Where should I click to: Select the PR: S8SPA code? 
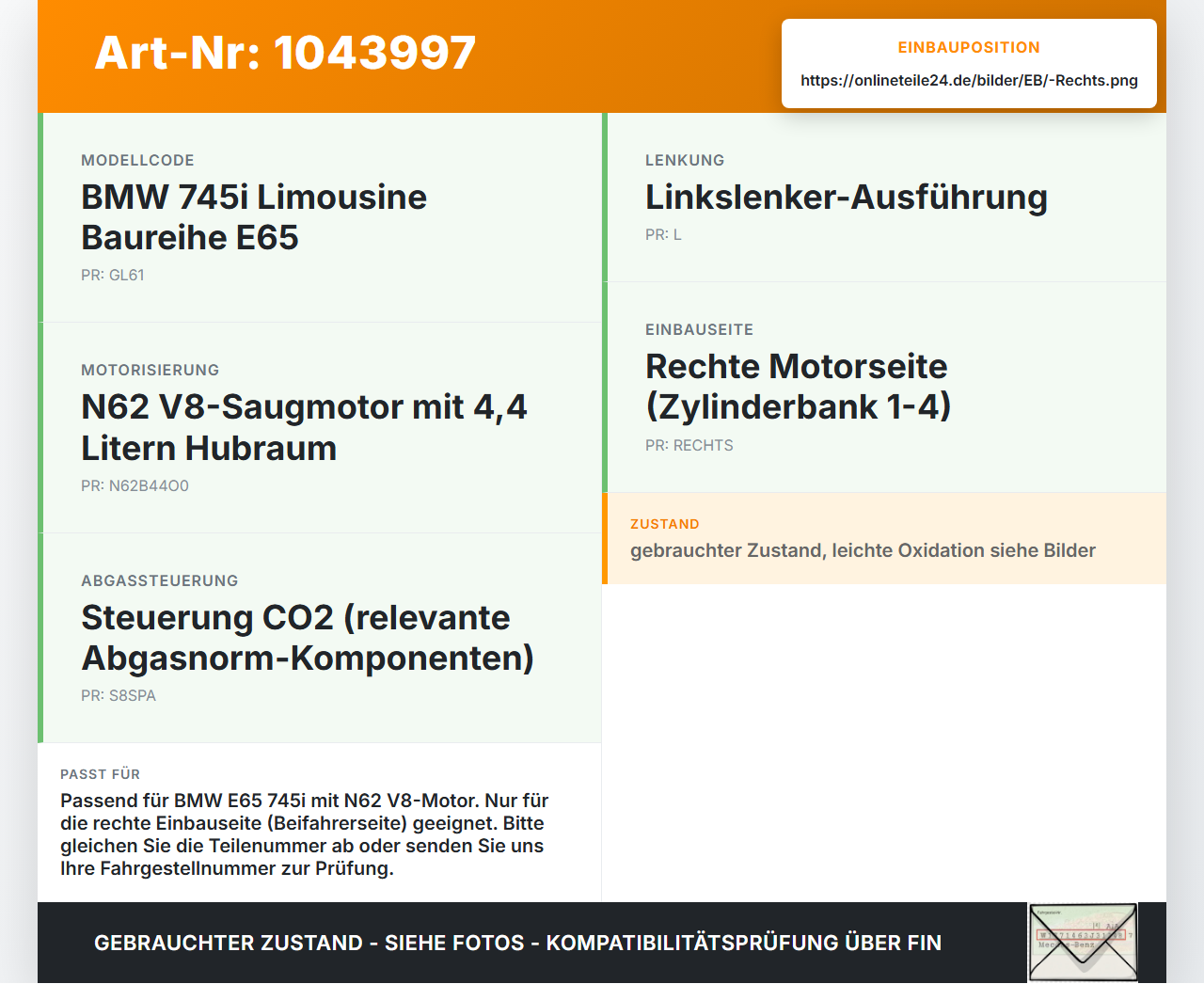(x=119, y=696)
